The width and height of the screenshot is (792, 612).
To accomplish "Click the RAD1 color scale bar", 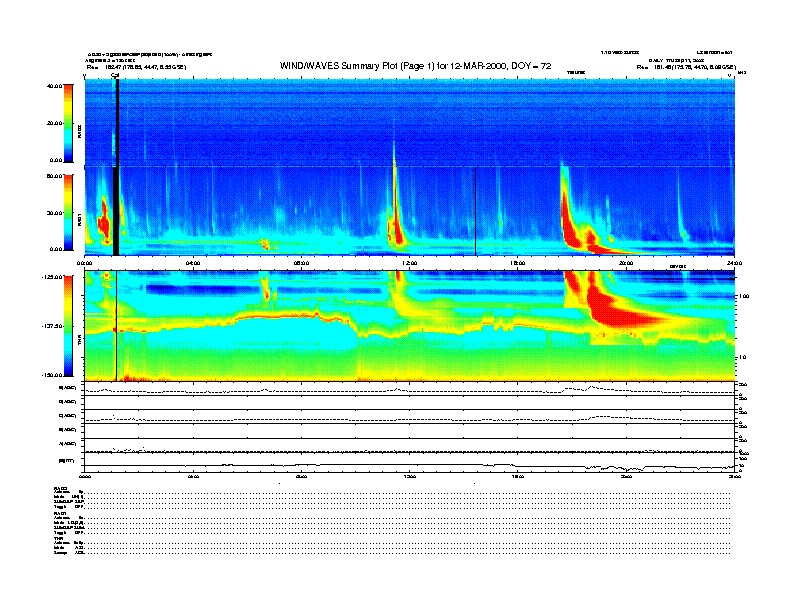I will coord(68,212).
